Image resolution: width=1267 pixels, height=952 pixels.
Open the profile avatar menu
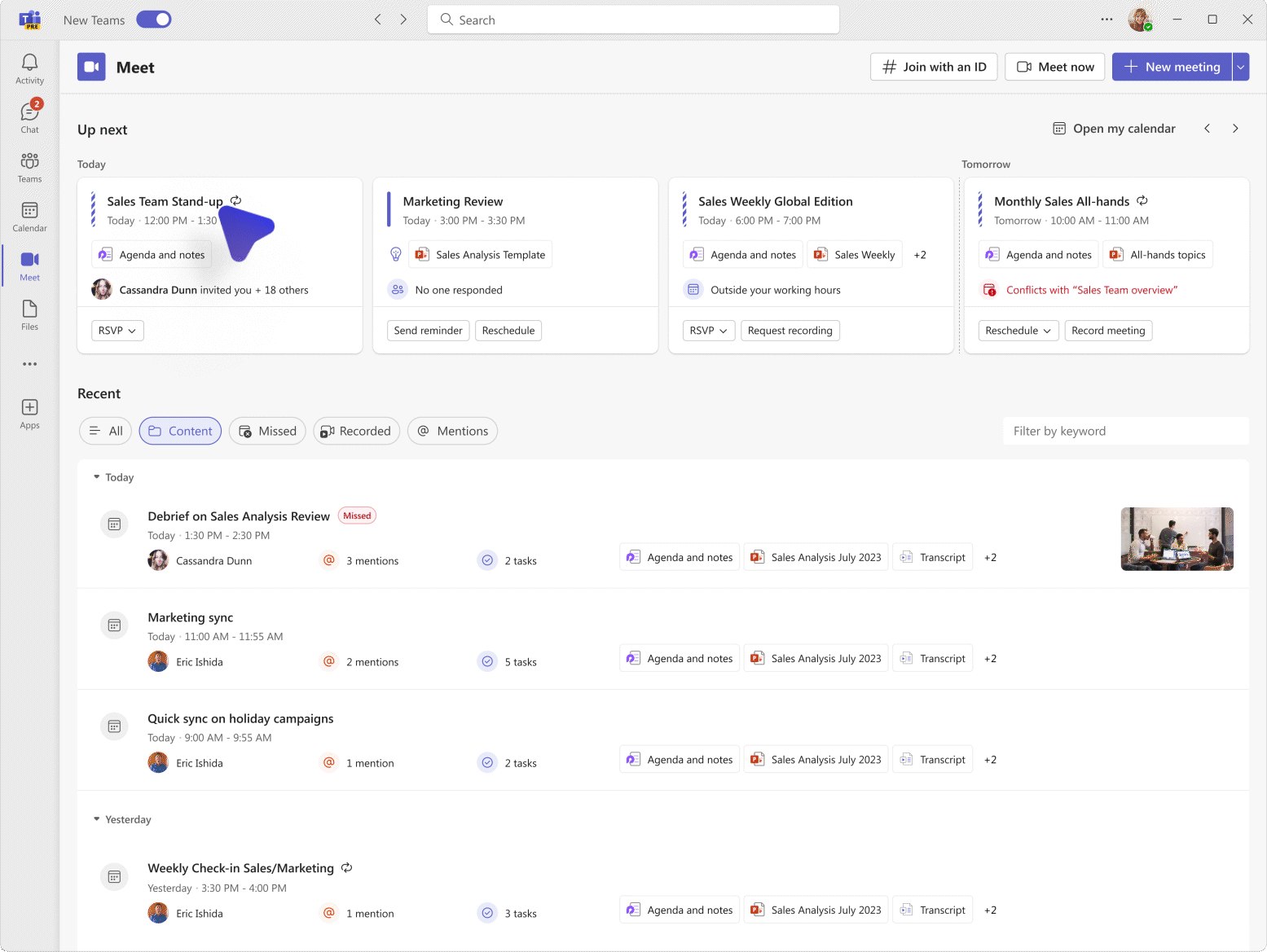pyautogui.click(x=1140, y=20)
